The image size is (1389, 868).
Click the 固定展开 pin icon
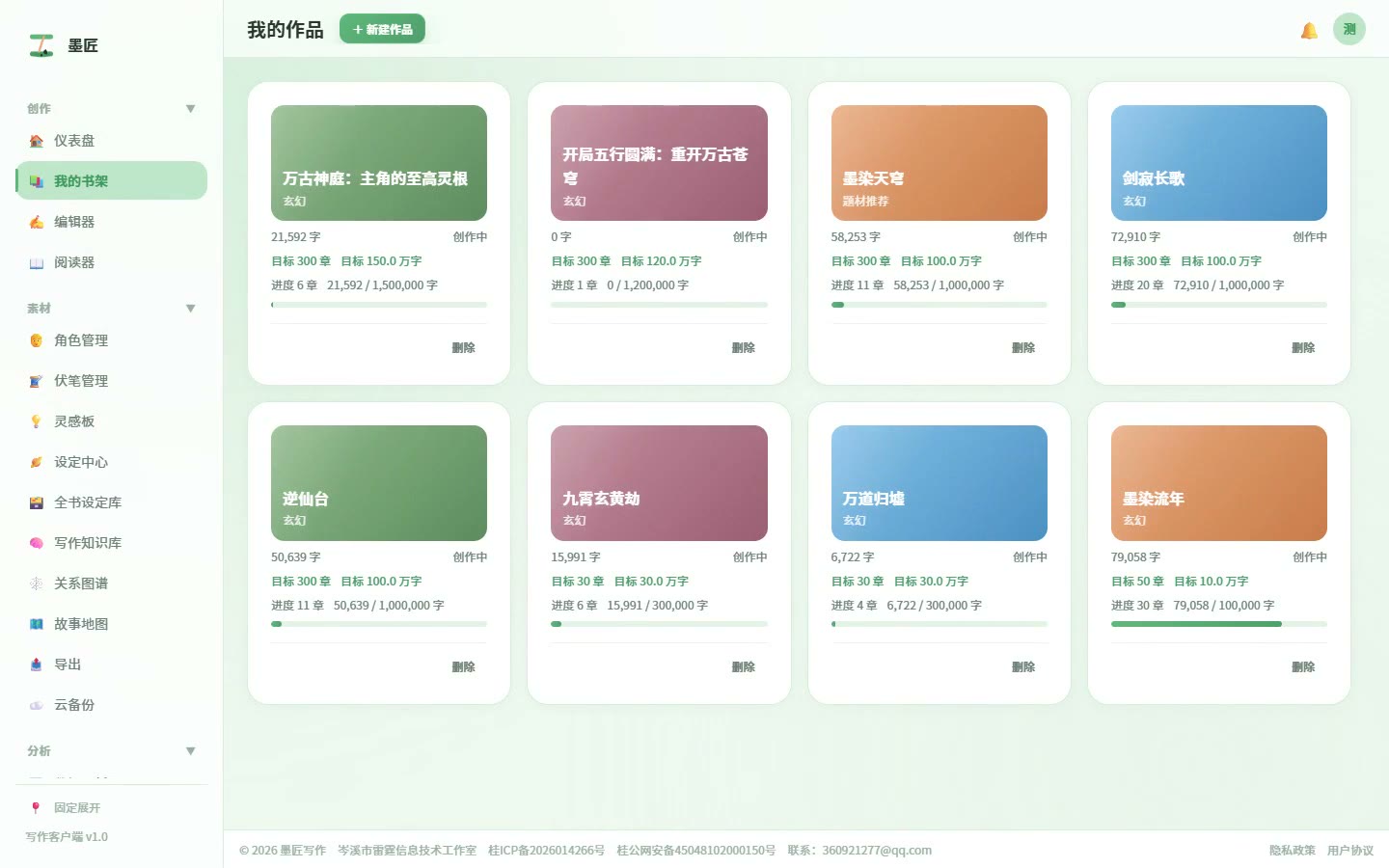pos(36,808)
